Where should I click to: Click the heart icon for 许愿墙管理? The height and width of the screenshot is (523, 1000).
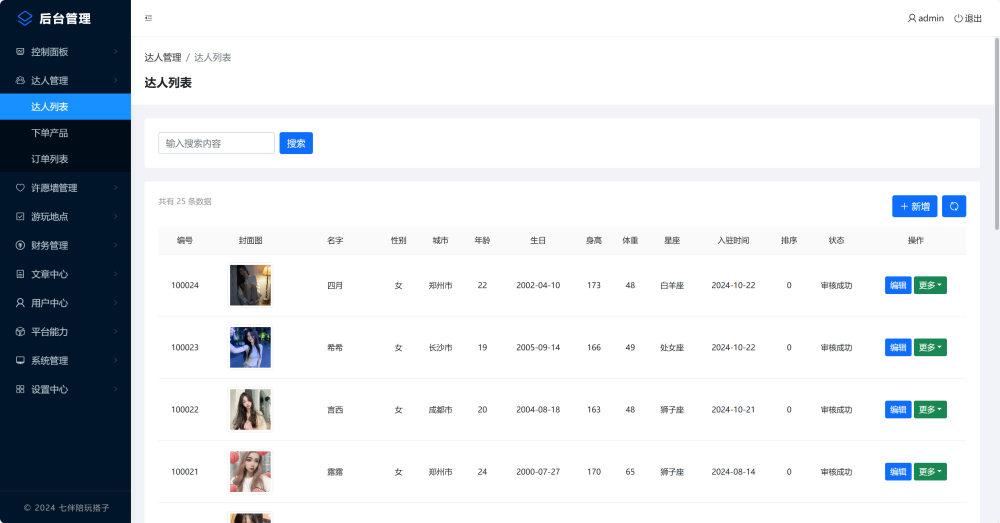pos(20,188)
